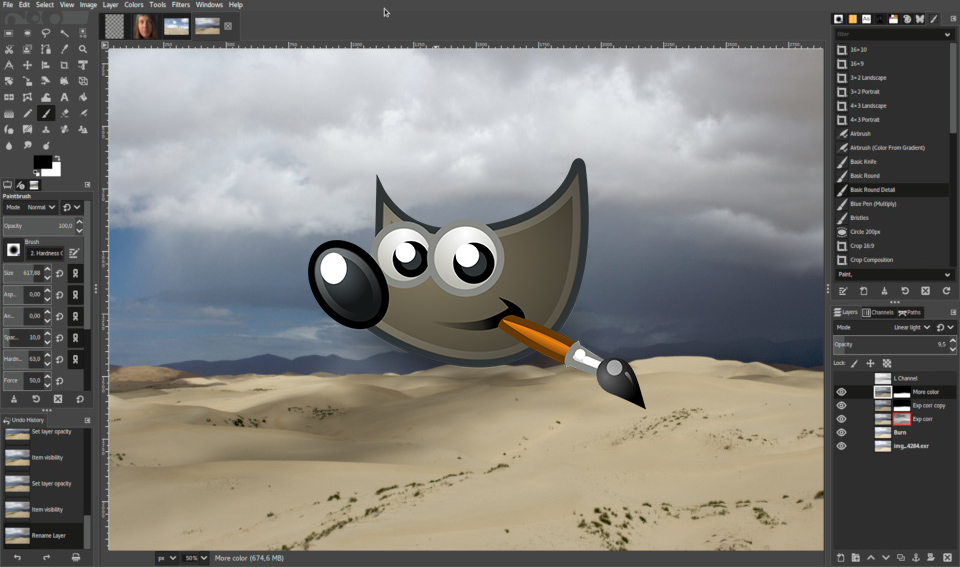Select the Smudge tool
The height and width of the screenshot is (567, 960).
click(x=28, y=145)
